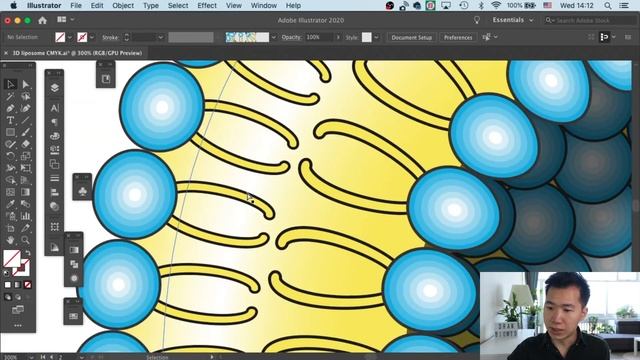640x360 pixels.
Task: Activate the Hand tool
Action: [x=11, y=240]
